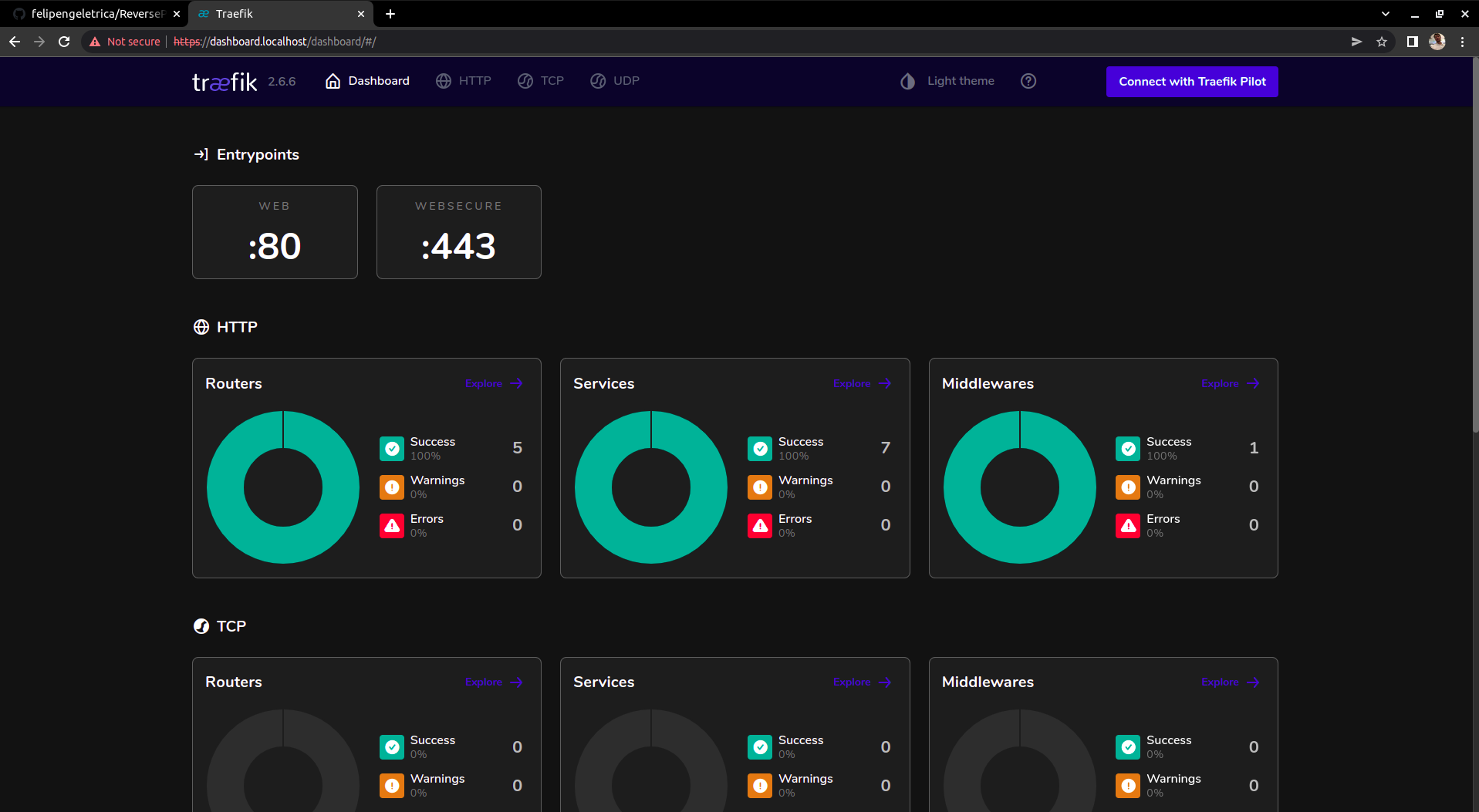
Task: Explore HTTP Routers
Action: click(x=494, y=383)
